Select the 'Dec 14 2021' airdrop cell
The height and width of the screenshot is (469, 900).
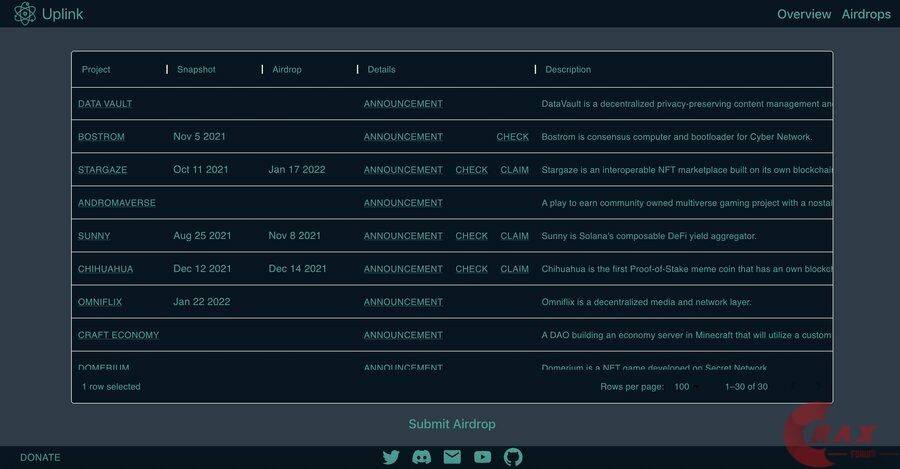[297, 269]
